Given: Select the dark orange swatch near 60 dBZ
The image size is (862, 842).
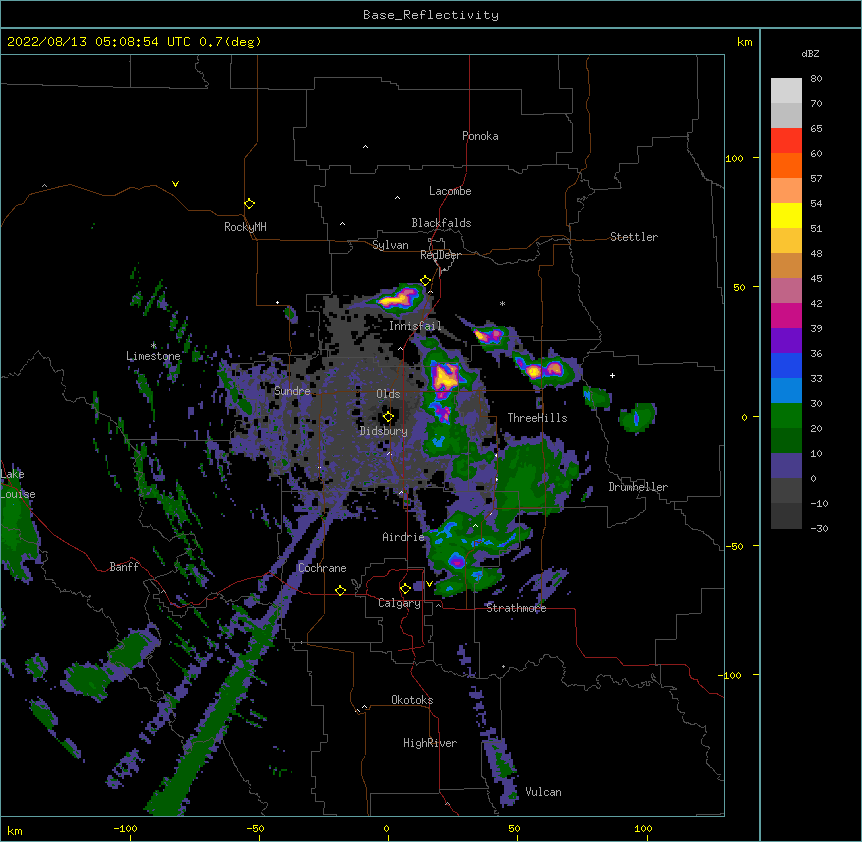Looking at the screenshot, I should tap(786, 165).
